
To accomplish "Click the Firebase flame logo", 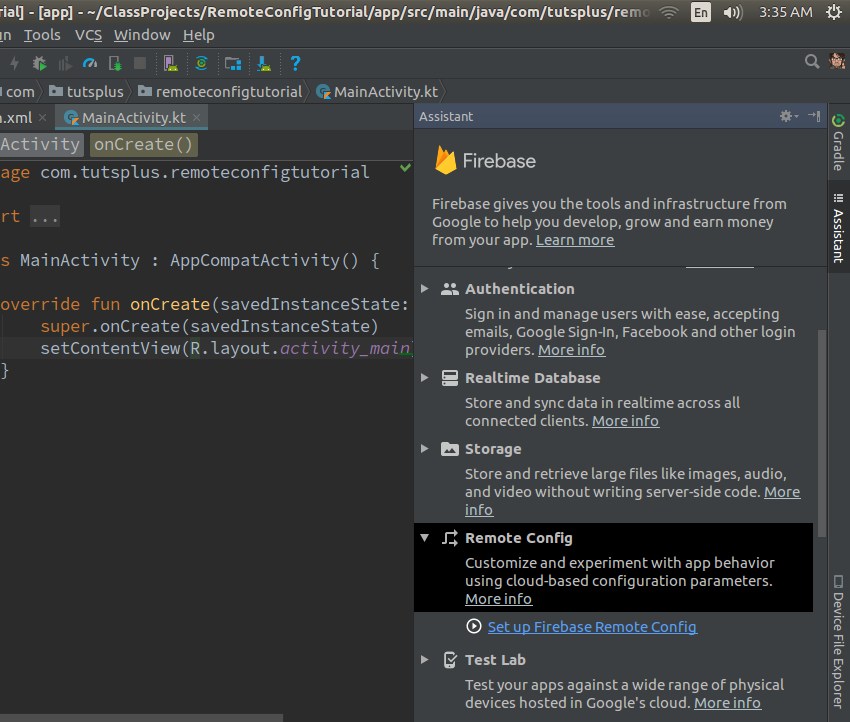I will click(x=446, y=160).
